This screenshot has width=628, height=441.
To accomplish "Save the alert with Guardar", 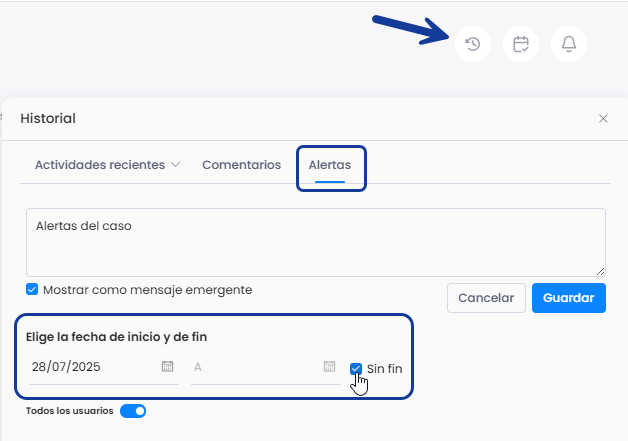I will tap(569, 298).
